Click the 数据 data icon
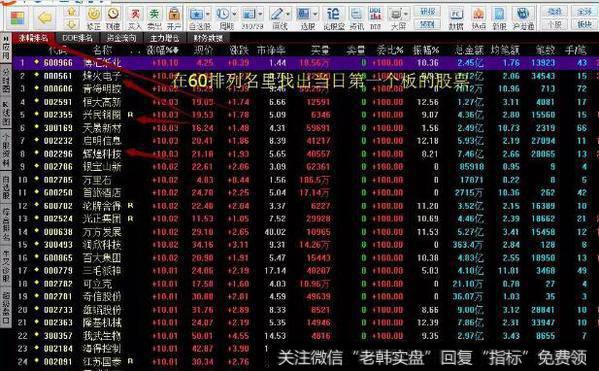The height and width of the screenshot is (371, 599). (456, 18)
